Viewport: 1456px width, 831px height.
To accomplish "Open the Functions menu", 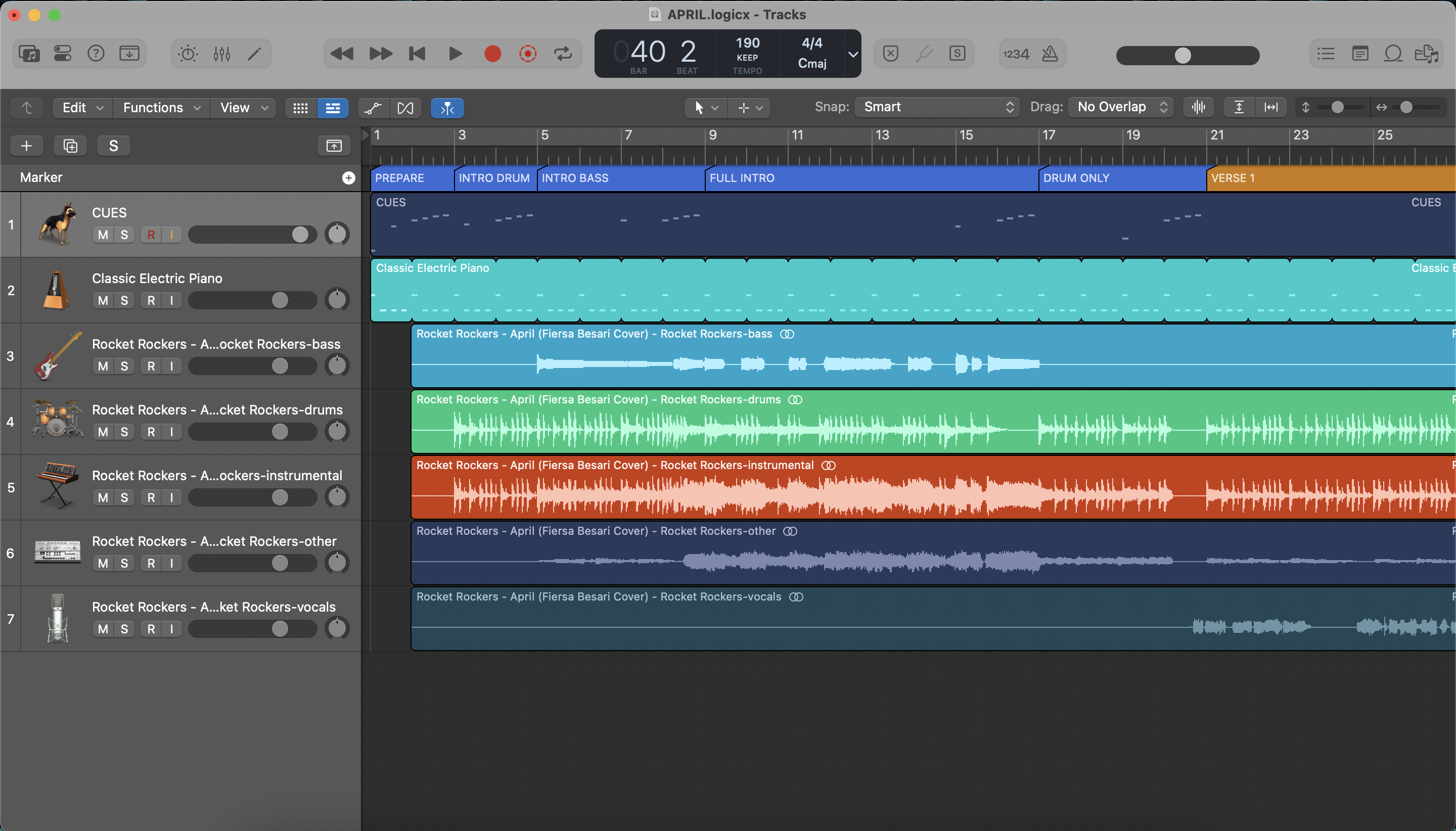I will 161,108.
